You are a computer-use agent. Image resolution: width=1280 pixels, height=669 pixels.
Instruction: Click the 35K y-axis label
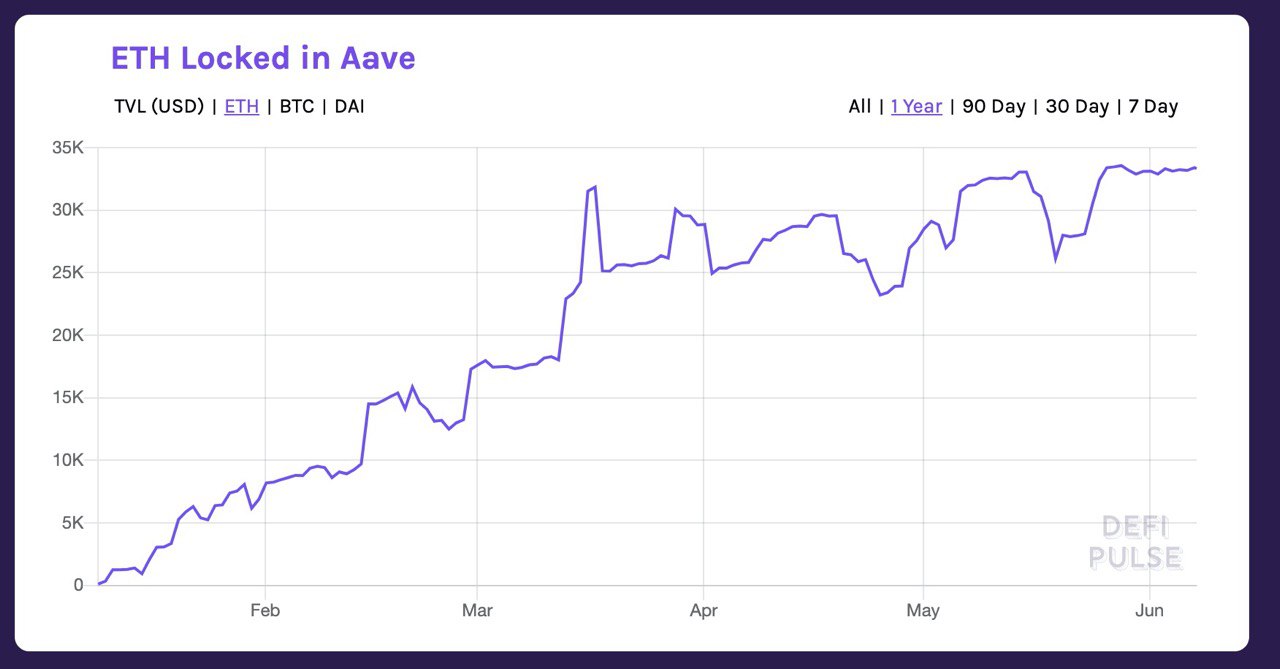(x=68, y=148)
